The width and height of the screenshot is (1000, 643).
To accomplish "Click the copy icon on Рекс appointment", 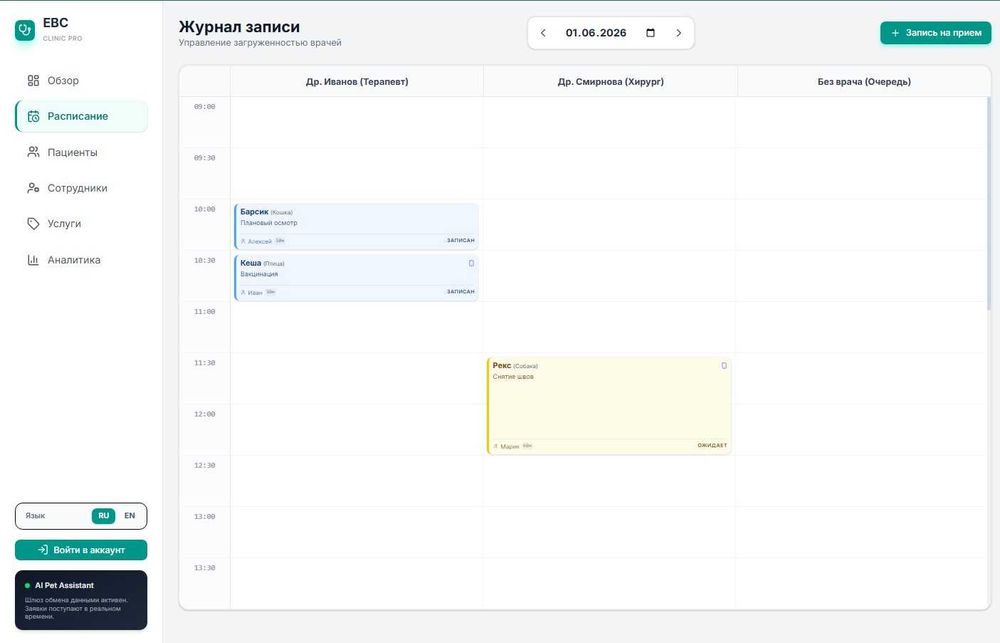I will coord(724,366).
